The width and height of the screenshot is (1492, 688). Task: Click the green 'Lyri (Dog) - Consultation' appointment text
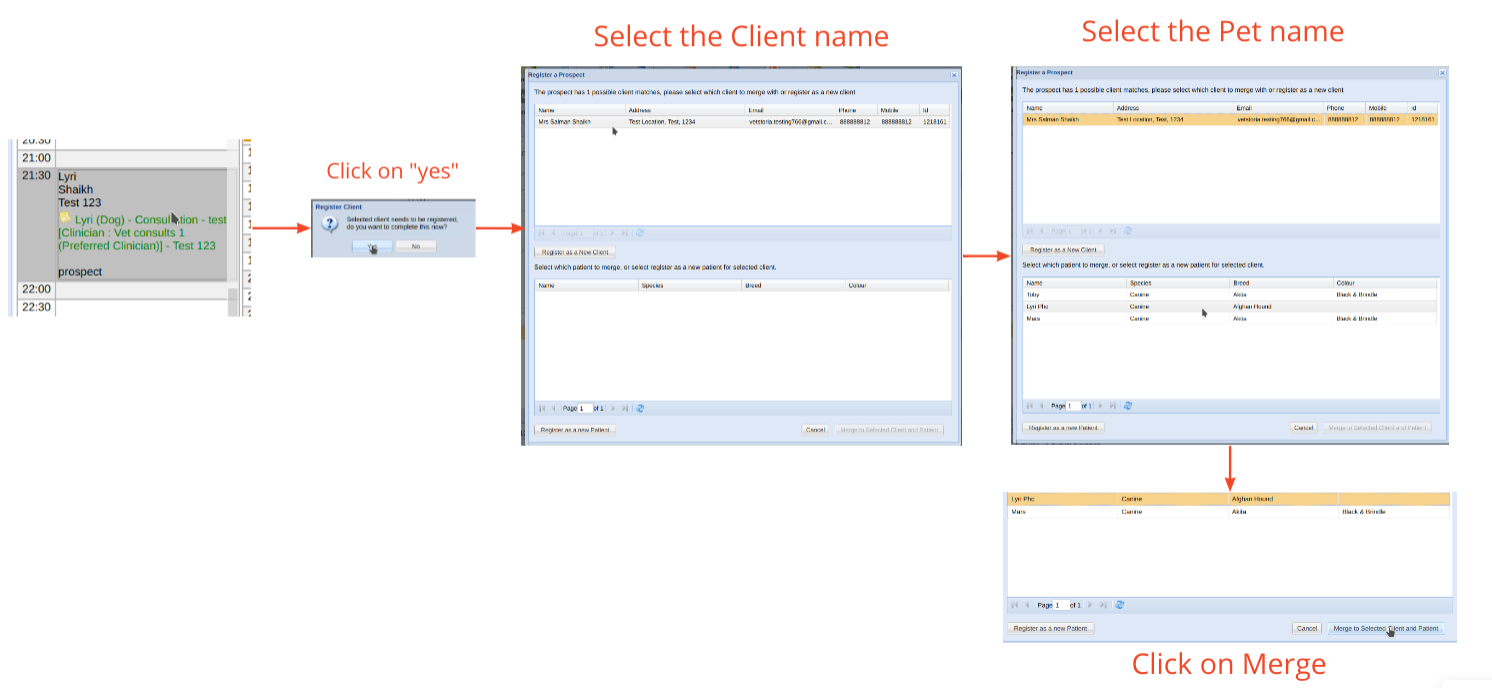pyautogui.click(x=142, y=232)
